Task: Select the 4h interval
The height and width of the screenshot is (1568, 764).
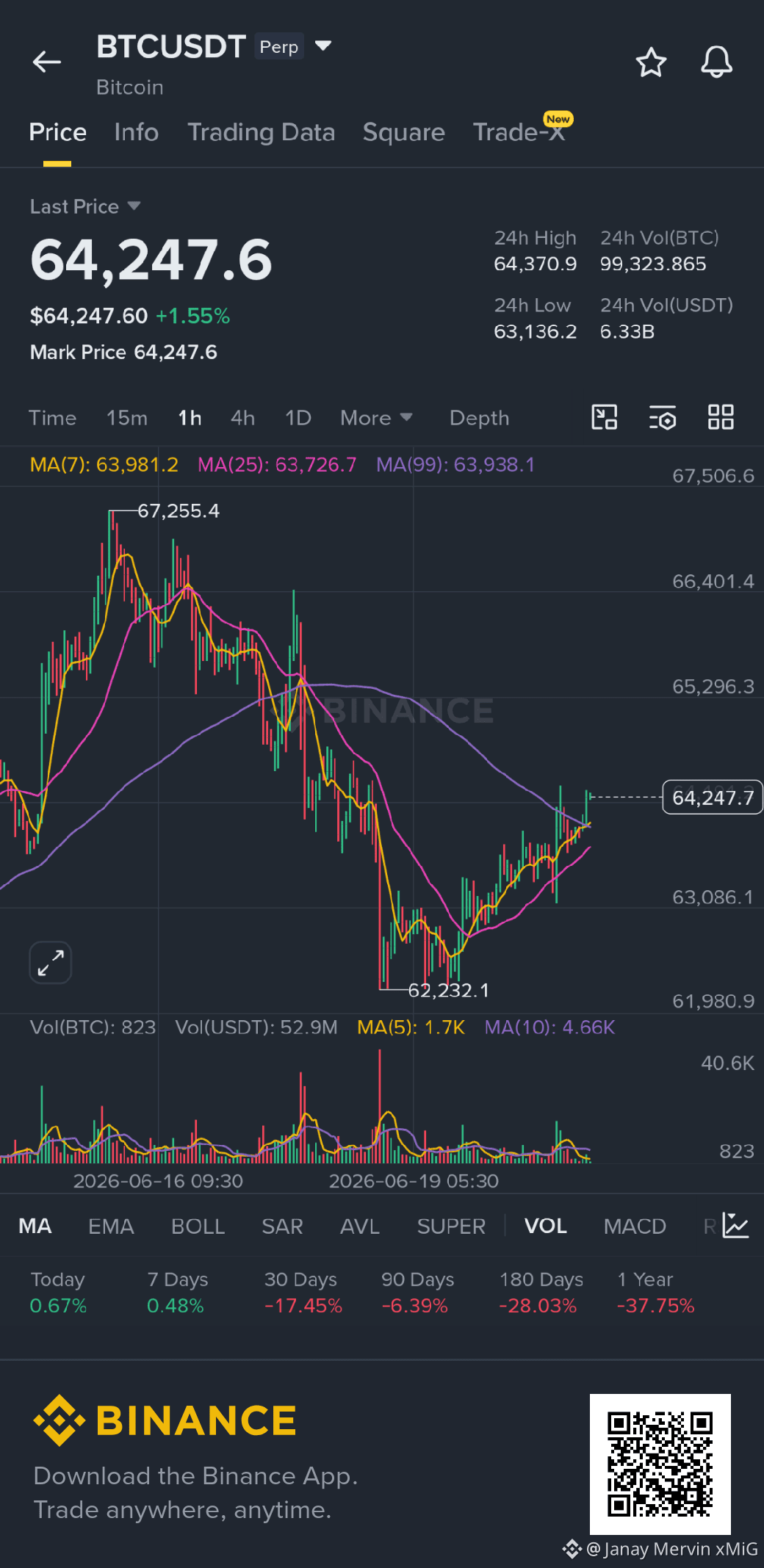Action: click(x=243, y=418)
